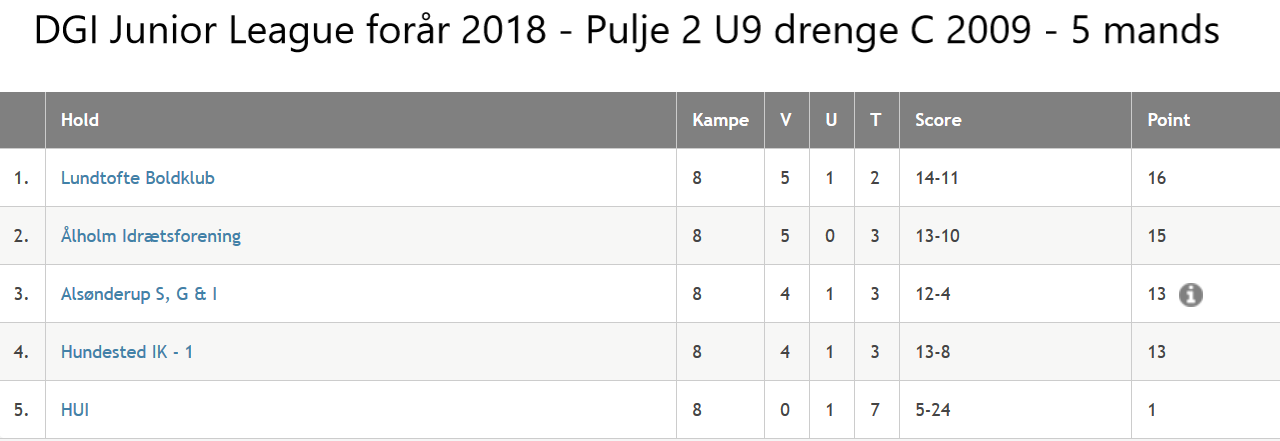Open the Hundested IK - 1 link
Image resolution: width=1280 pixels, height=441 pixels.
[127, 352]
